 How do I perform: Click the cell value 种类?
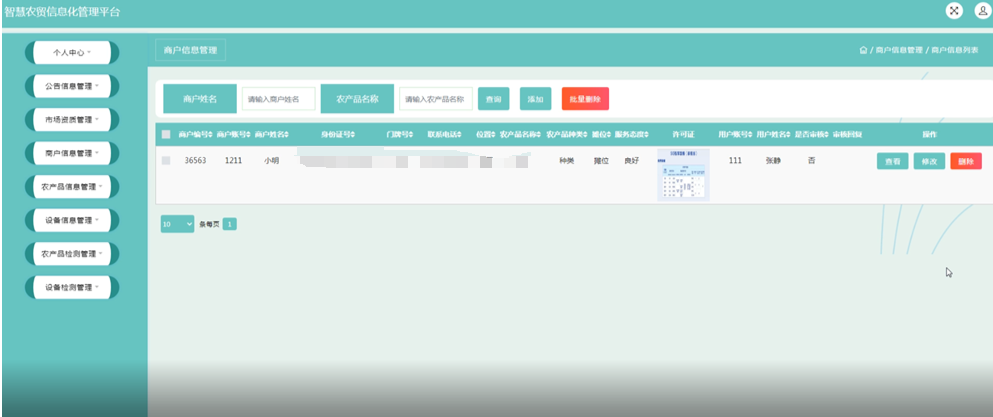pyautogui.click(x=567, y=161)
